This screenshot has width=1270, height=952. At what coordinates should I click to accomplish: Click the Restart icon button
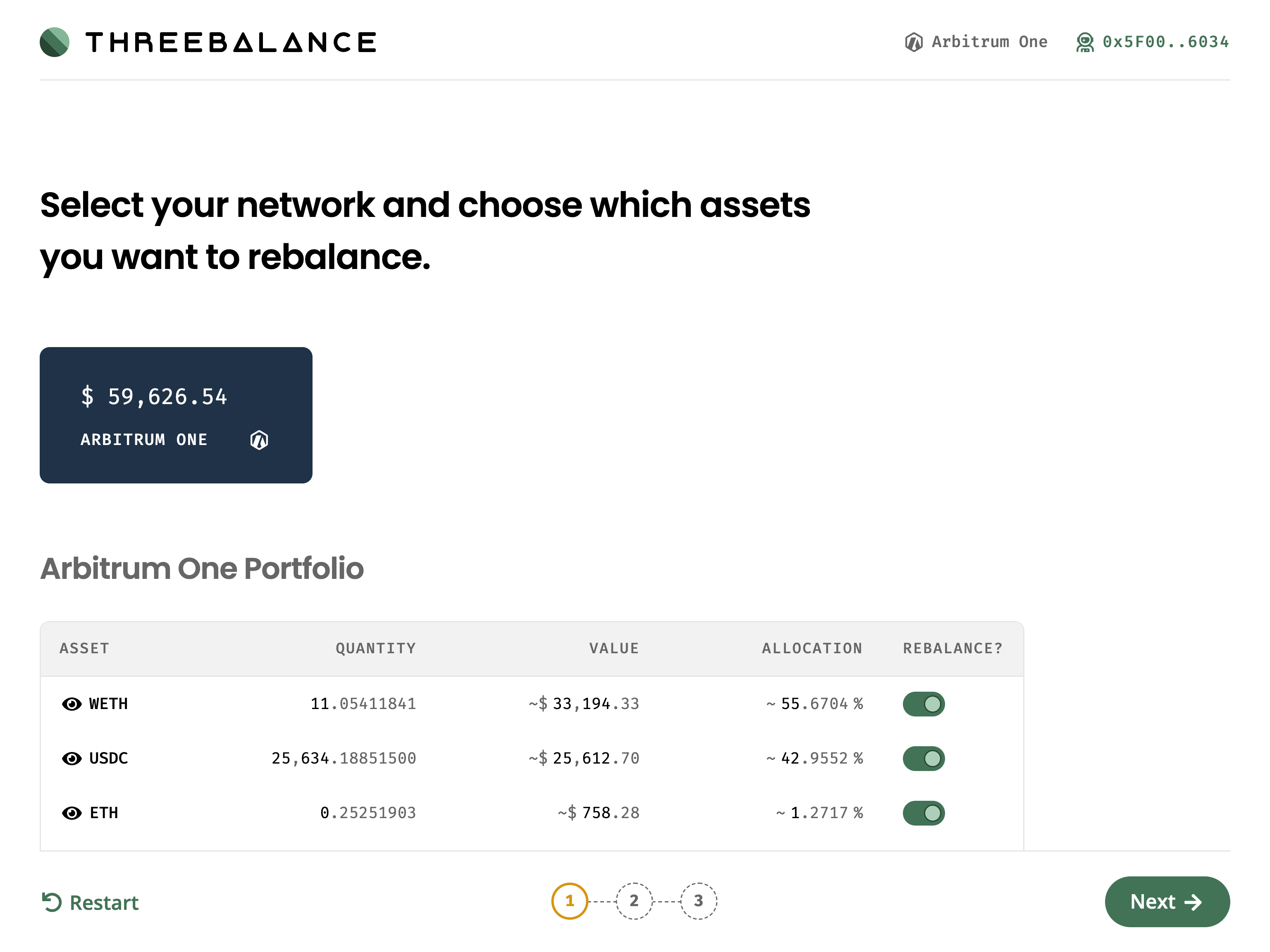pyautogui.click(x=52, y=901)
